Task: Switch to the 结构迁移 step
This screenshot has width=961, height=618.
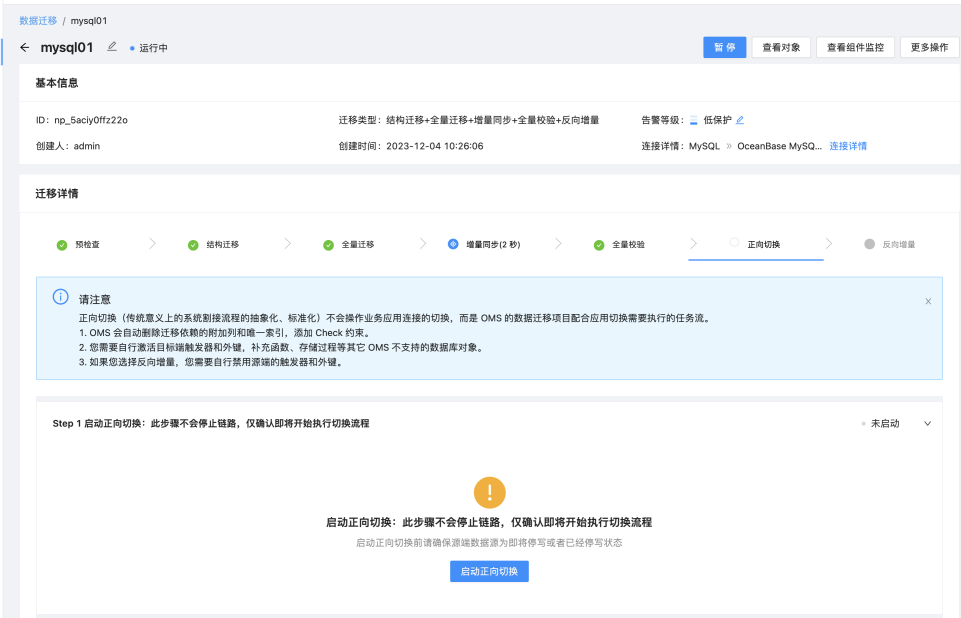Action: [x=222, y=245]
